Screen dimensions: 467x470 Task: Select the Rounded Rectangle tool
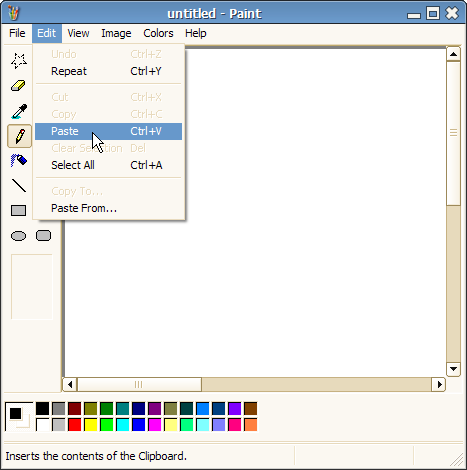44,236
